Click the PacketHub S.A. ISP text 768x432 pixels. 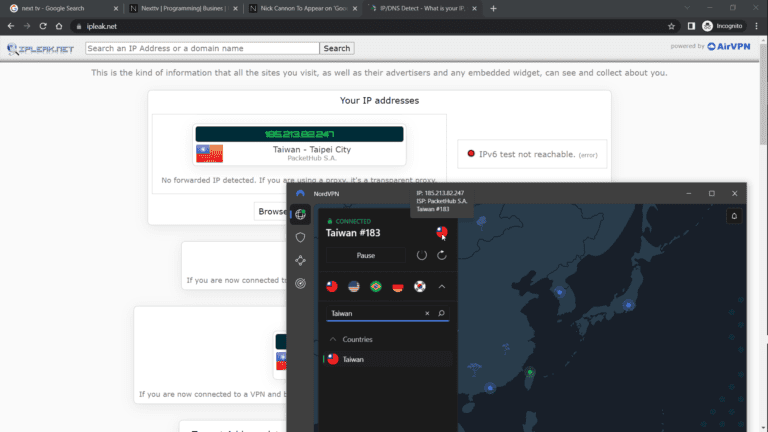[x=312, y=158]
